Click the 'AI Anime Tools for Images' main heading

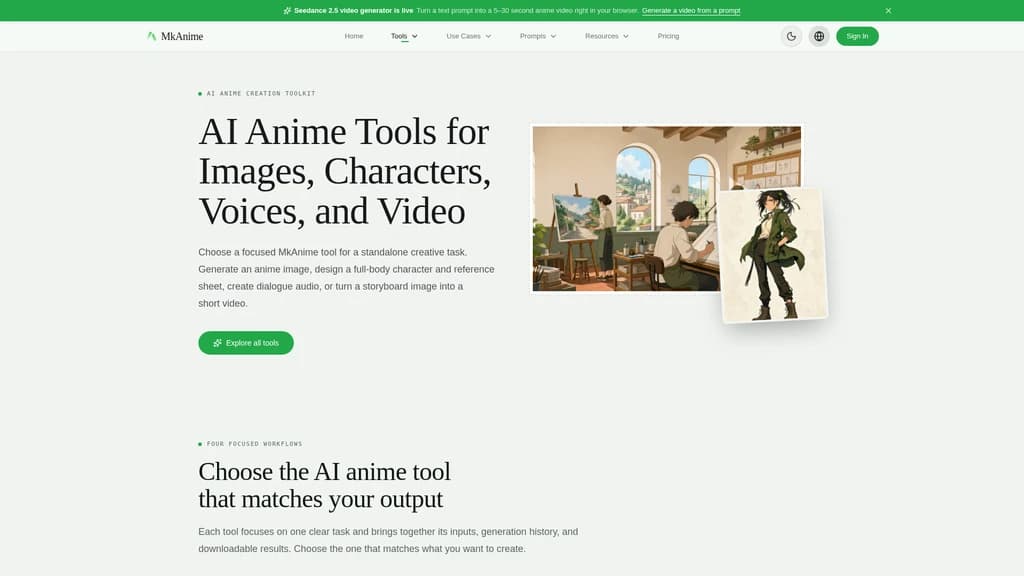tap(344, 171)
